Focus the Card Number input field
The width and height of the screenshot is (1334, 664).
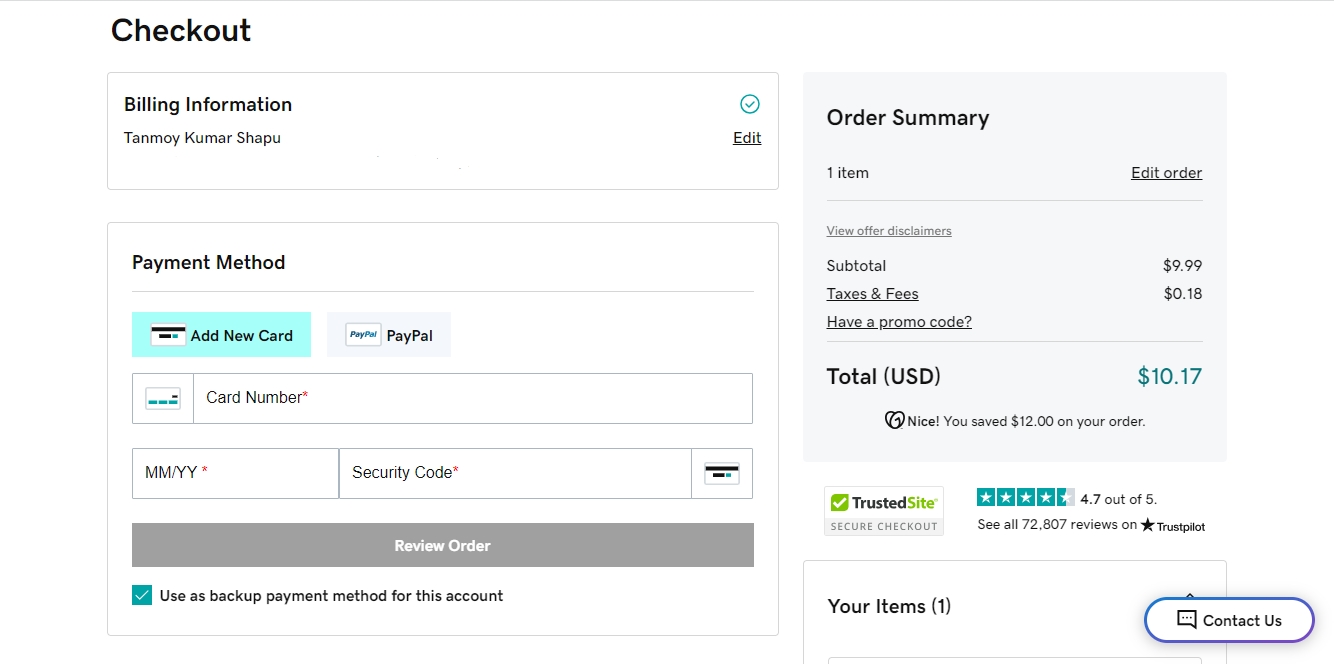click(x=472, y=399)
